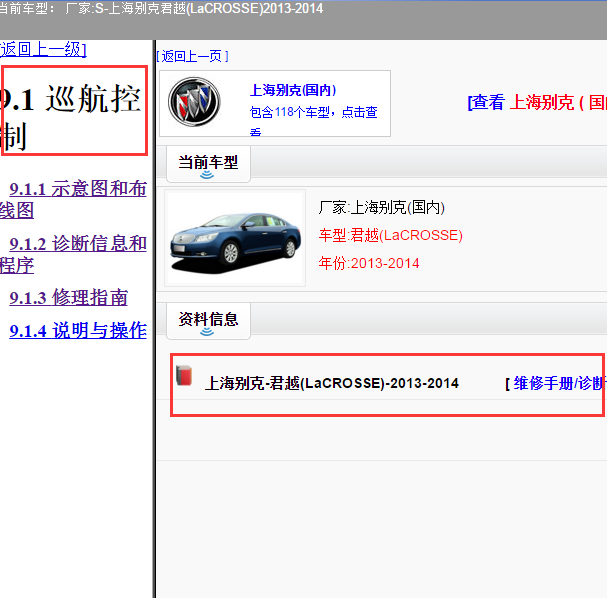The height and width of the screenshot is (598, 607).
Task: Open 上海别克(国内) brand link
Action: click(293, 90)
